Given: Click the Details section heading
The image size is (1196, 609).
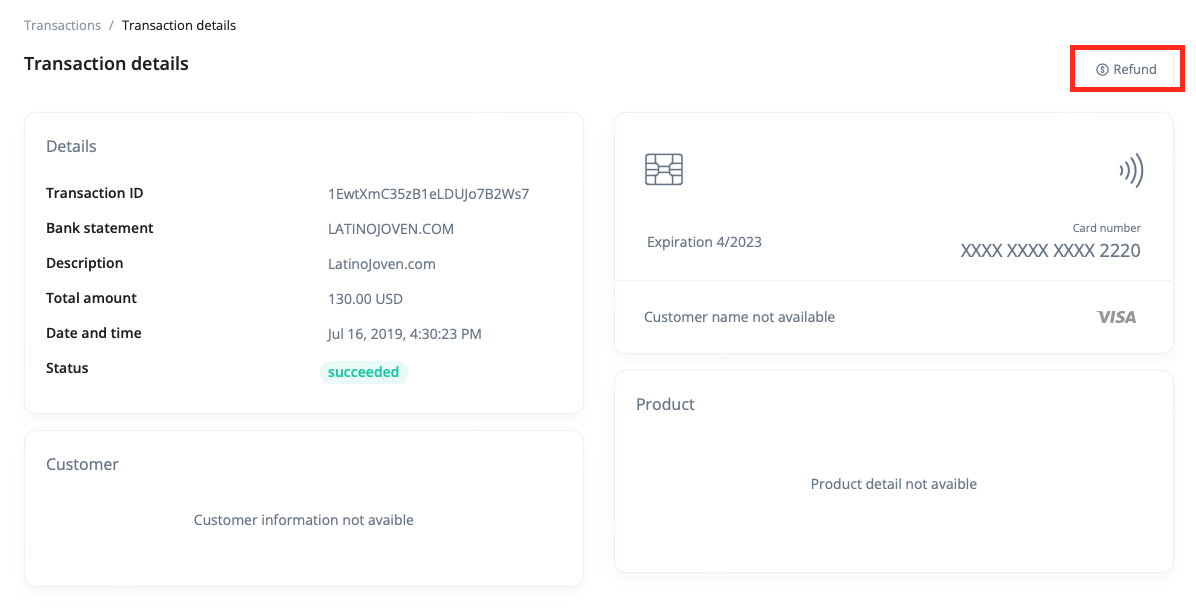Looking at the screenshot, I should pos(71,146).
